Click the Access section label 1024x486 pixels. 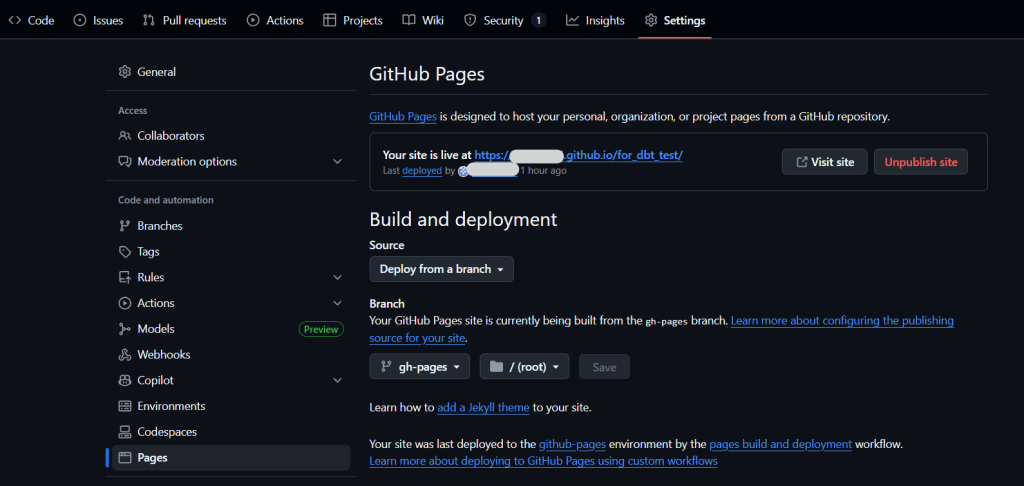[x=133, y=110]
